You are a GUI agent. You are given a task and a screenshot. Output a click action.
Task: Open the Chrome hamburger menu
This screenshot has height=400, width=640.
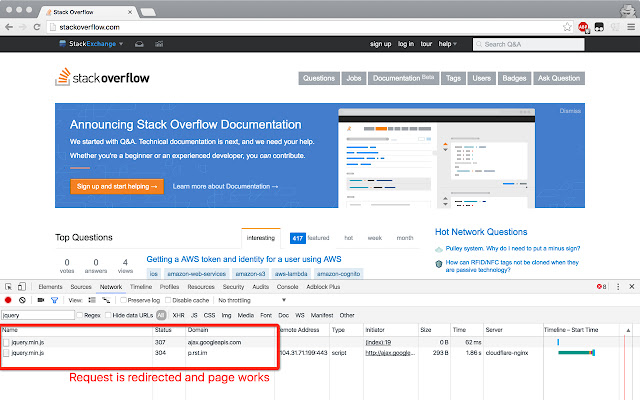(631, 27)
